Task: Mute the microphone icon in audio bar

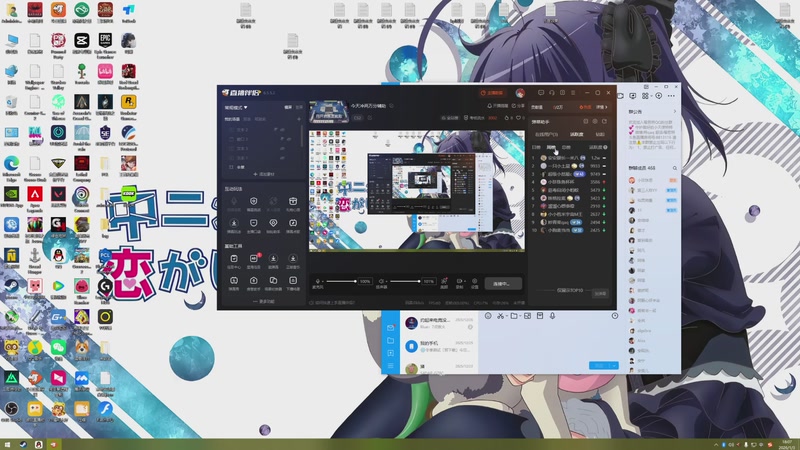Action: (317, 281)
